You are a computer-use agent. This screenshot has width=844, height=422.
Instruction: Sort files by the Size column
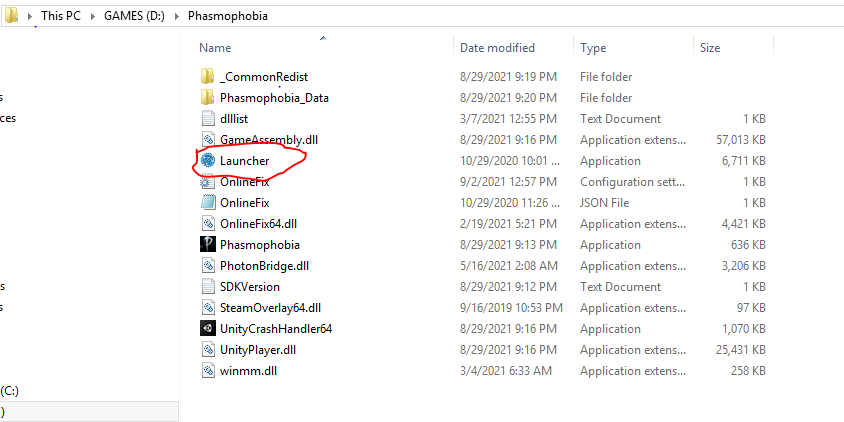point(710,48)
